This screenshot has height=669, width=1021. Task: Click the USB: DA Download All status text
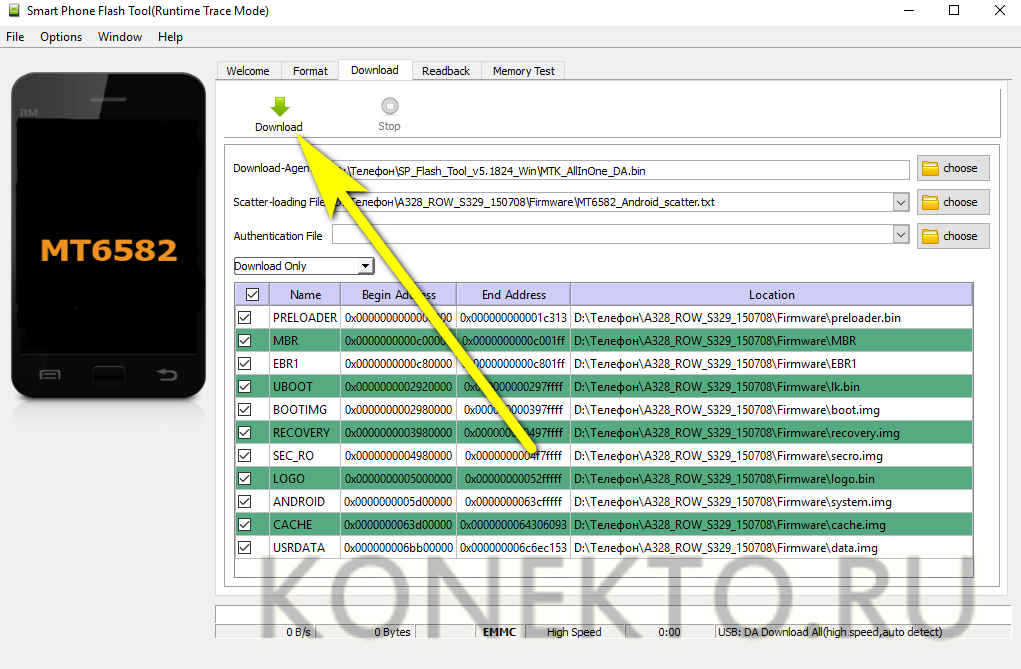pos(830,632)
